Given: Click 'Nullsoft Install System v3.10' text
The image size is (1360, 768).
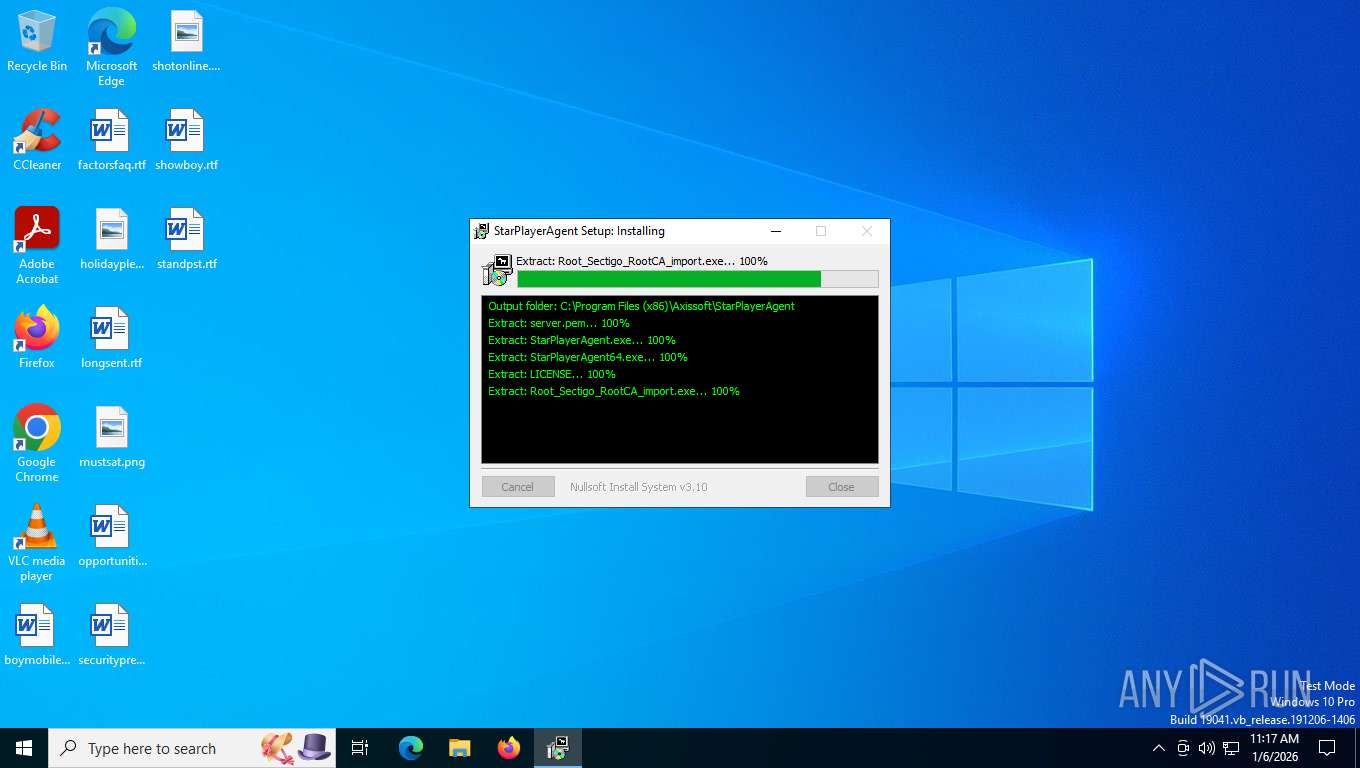Looking at the screenshot, I should 639,487.
